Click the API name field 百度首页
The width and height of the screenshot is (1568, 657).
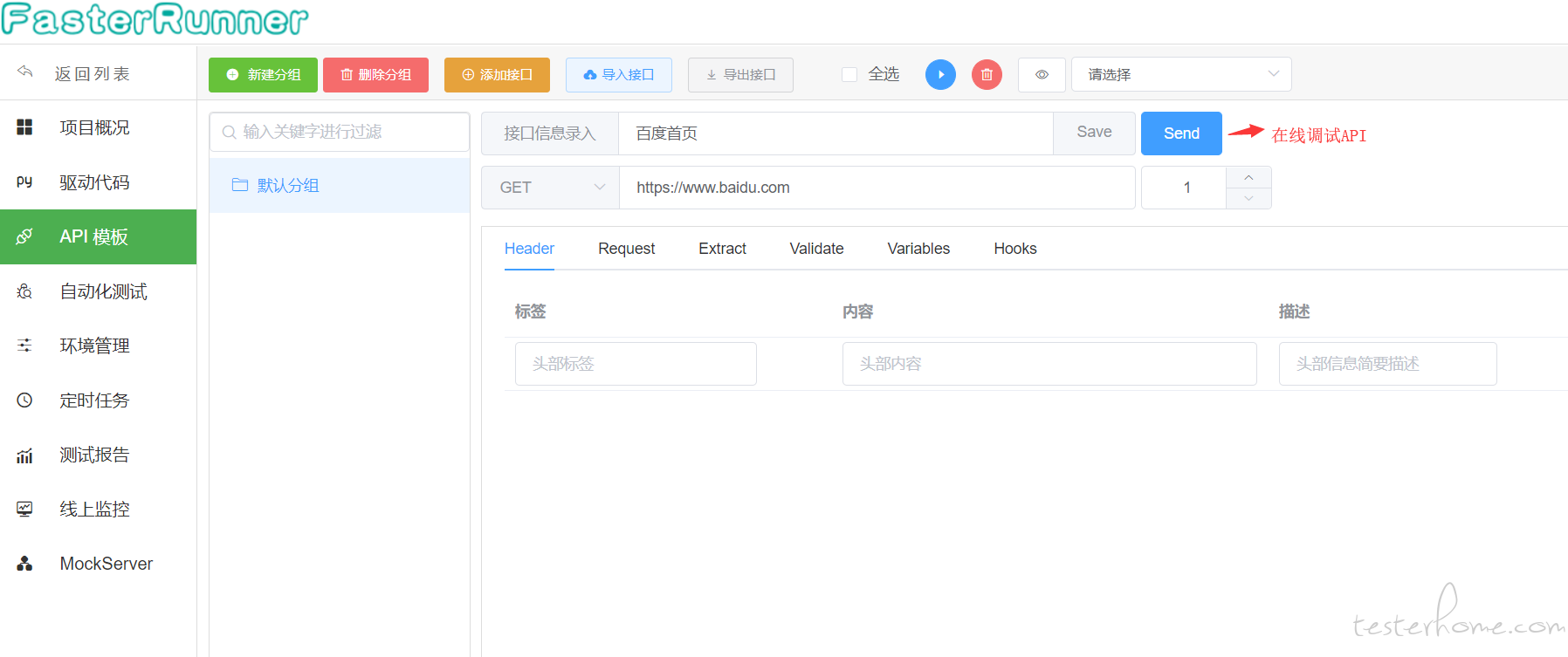[x=836, y=133]
